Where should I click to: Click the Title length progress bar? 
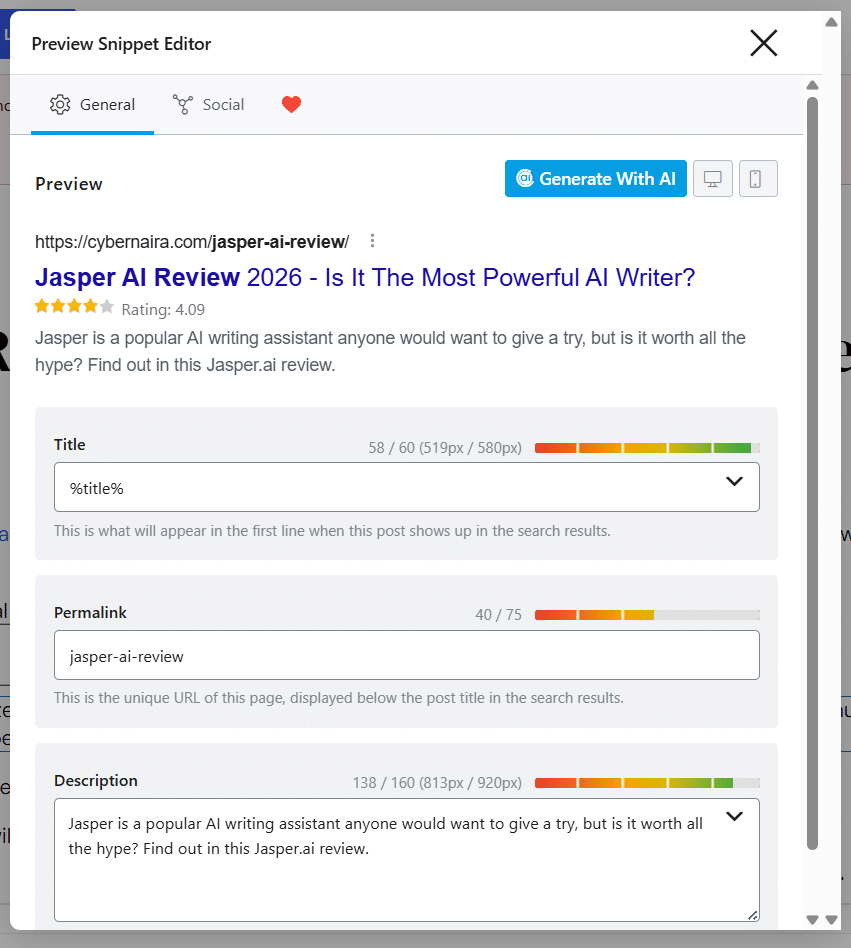tap(647, 448)
